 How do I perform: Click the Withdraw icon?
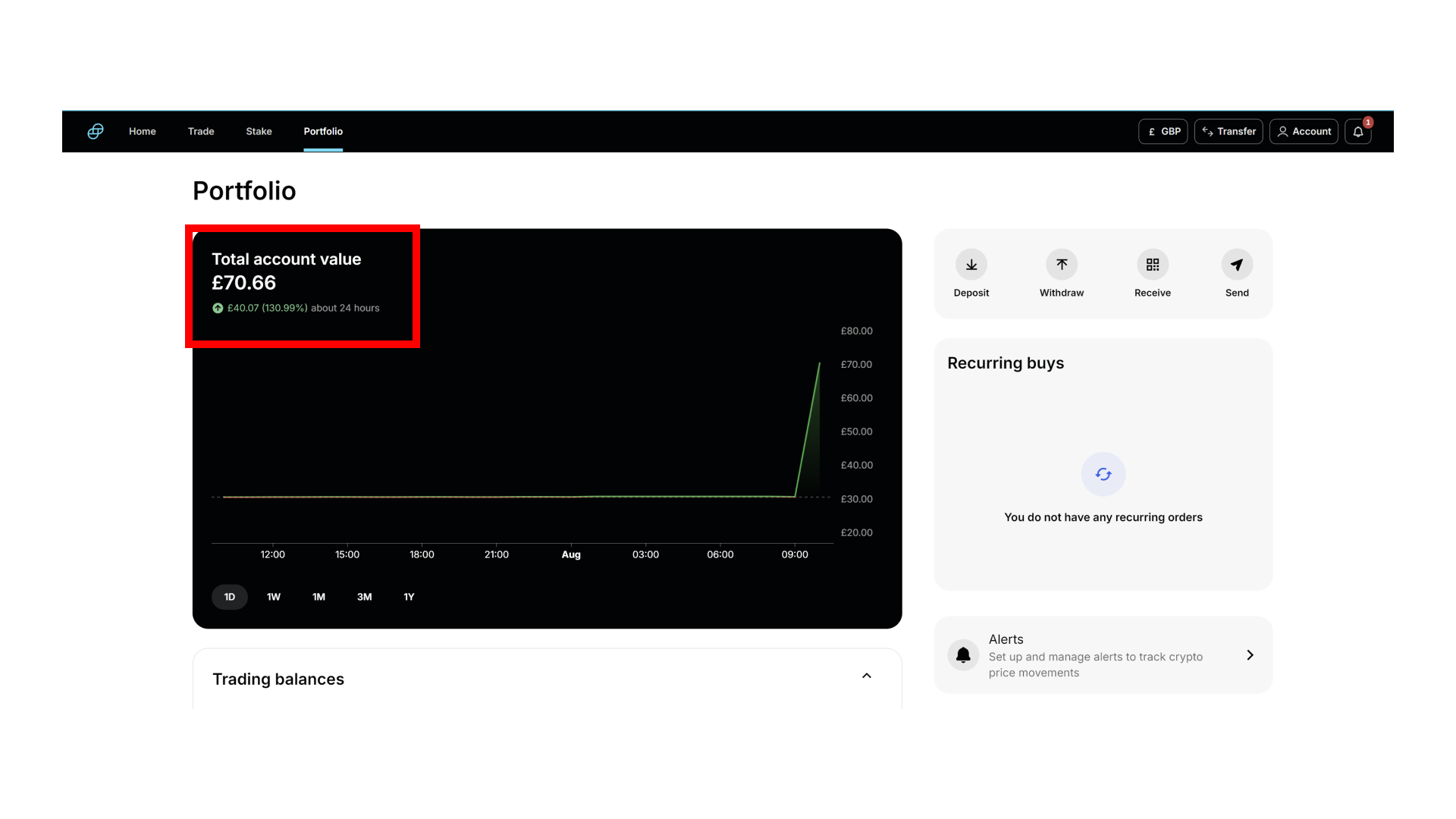pyautogui.click(x=1062, y=265)
